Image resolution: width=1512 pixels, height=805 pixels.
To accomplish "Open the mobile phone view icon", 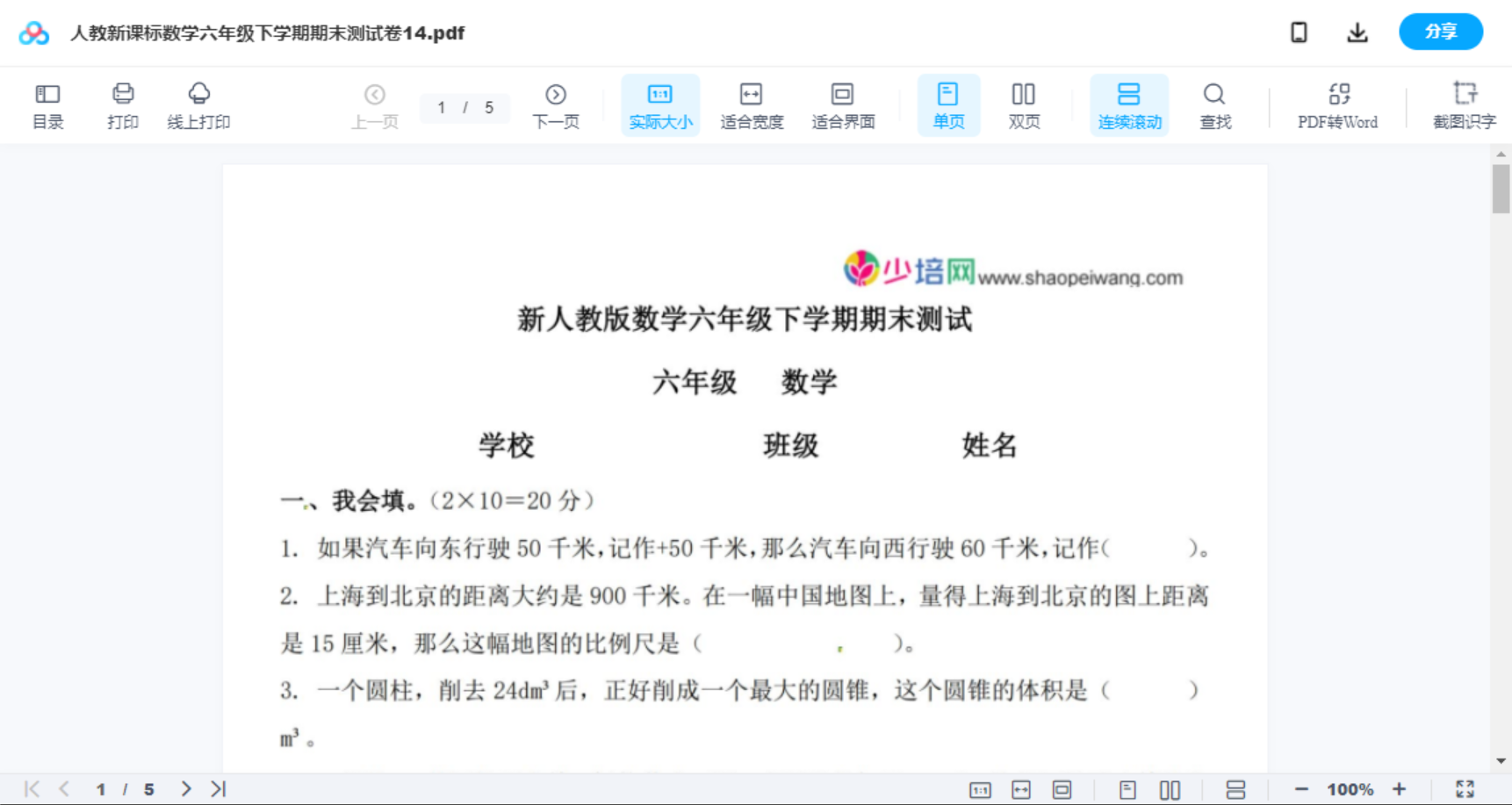I will pos(1299,32).
